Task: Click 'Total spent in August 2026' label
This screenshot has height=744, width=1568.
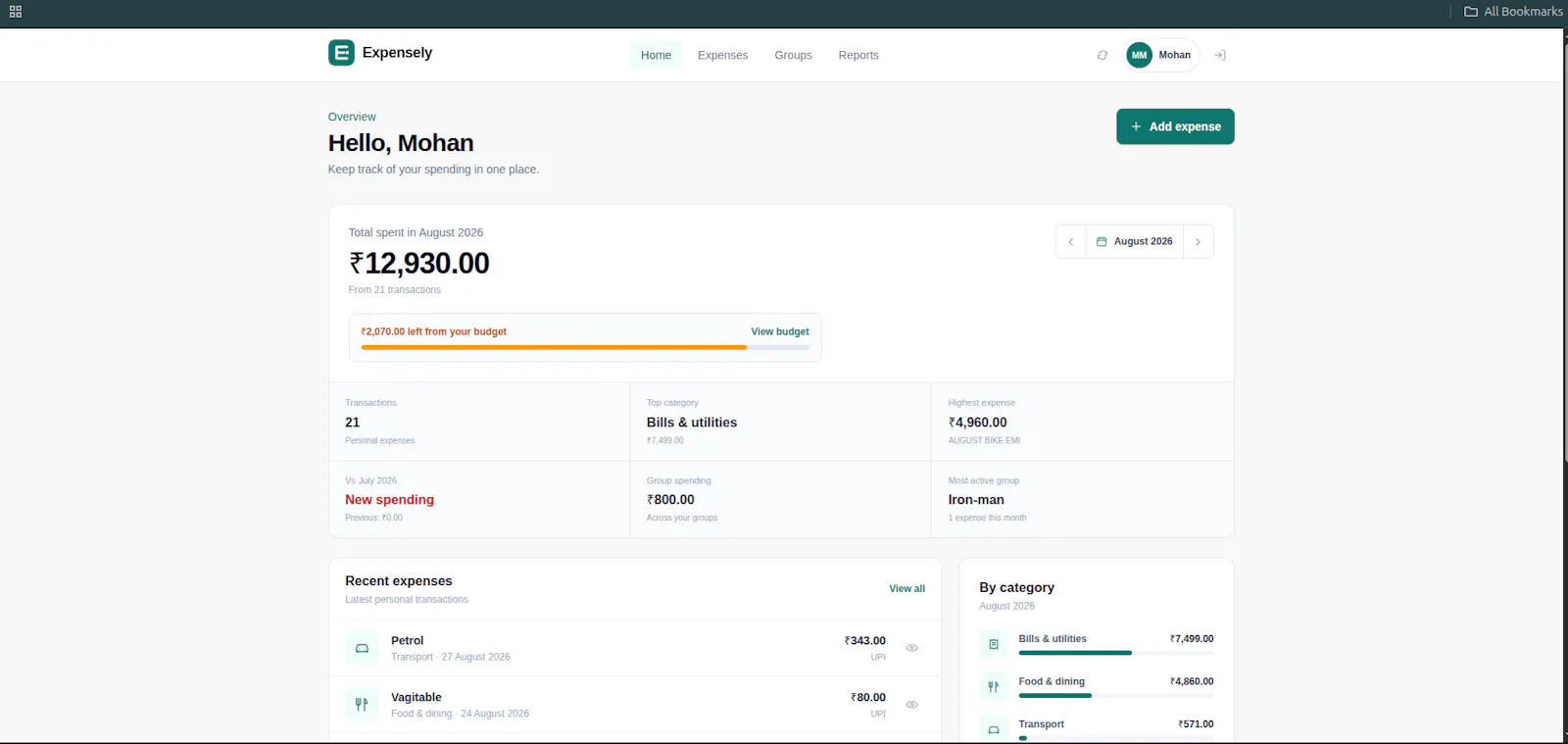Action: tap(416, 232)
